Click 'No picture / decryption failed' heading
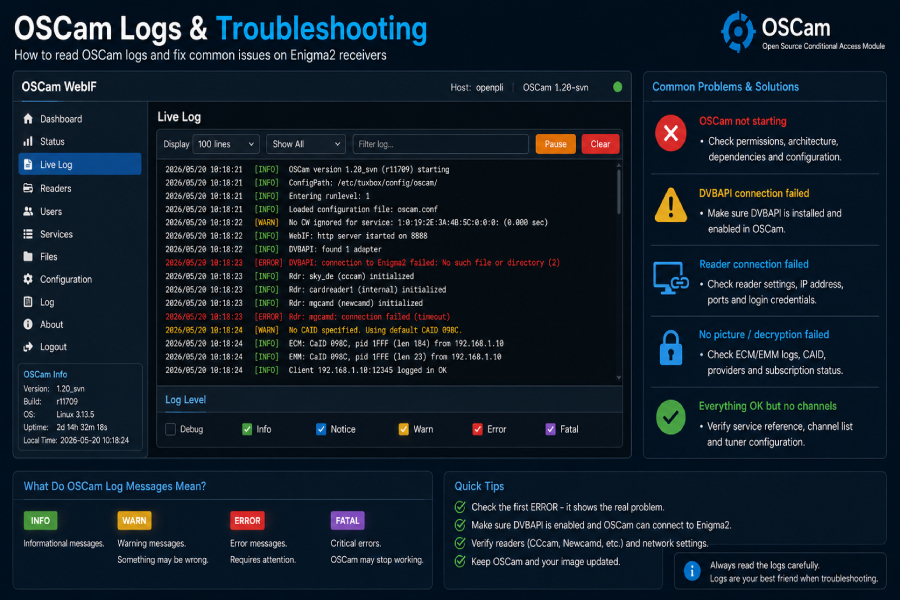 tap(764, 334)
